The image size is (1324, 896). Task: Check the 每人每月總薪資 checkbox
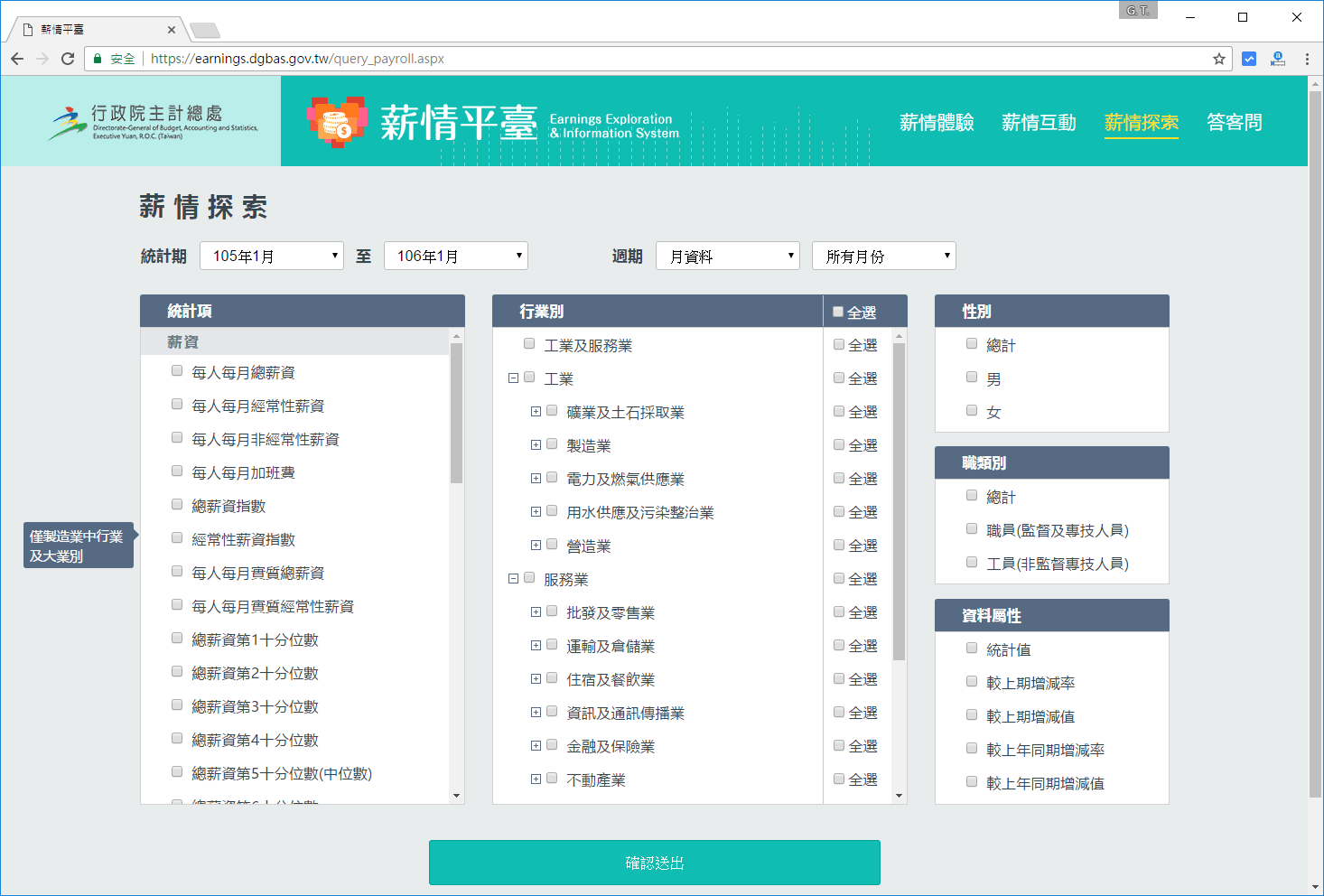pyautogui.click(x=177, y=371)
